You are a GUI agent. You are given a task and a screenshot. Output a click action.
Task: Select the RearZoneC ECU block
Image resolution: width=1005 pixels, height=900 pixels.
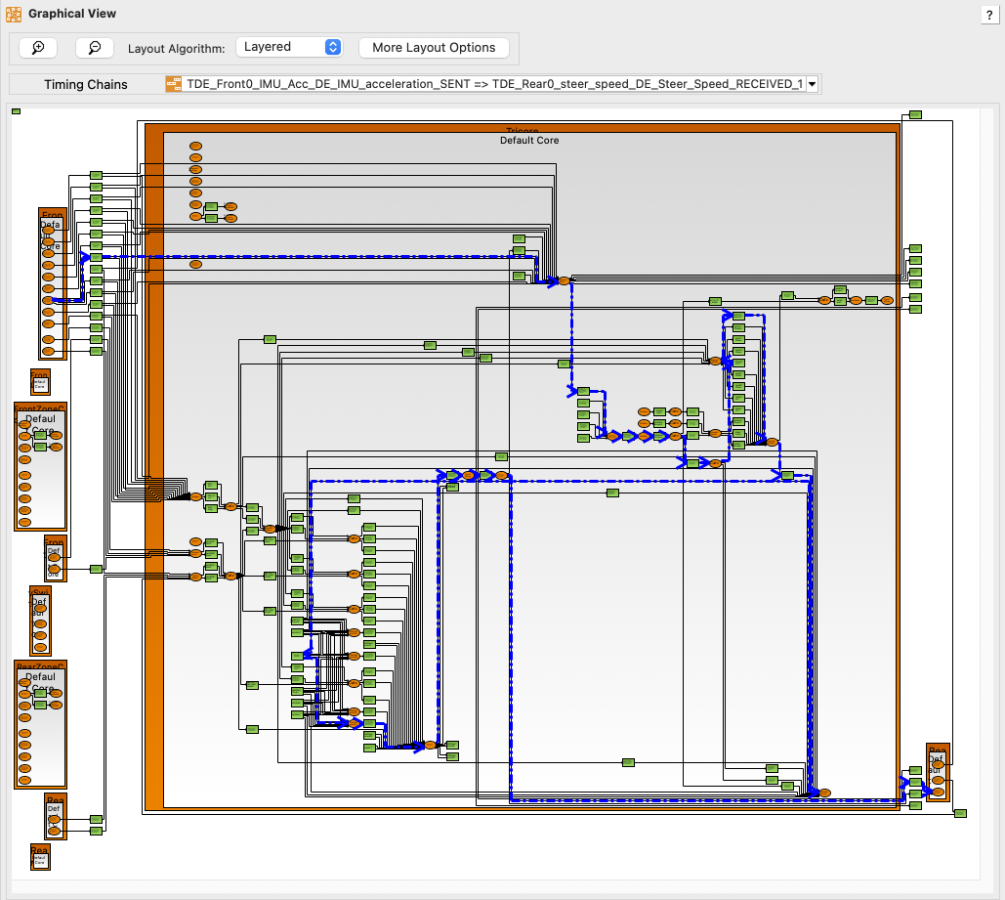40,724
